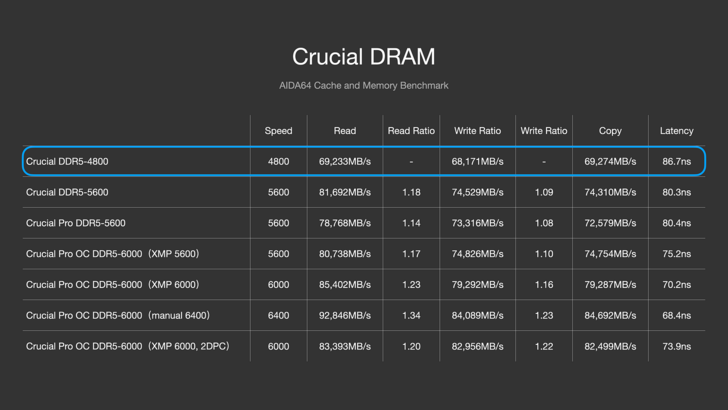The image size is (728, 410).
Task: Select latency value '70.2ns'
Action: click(x=676, y=285)
